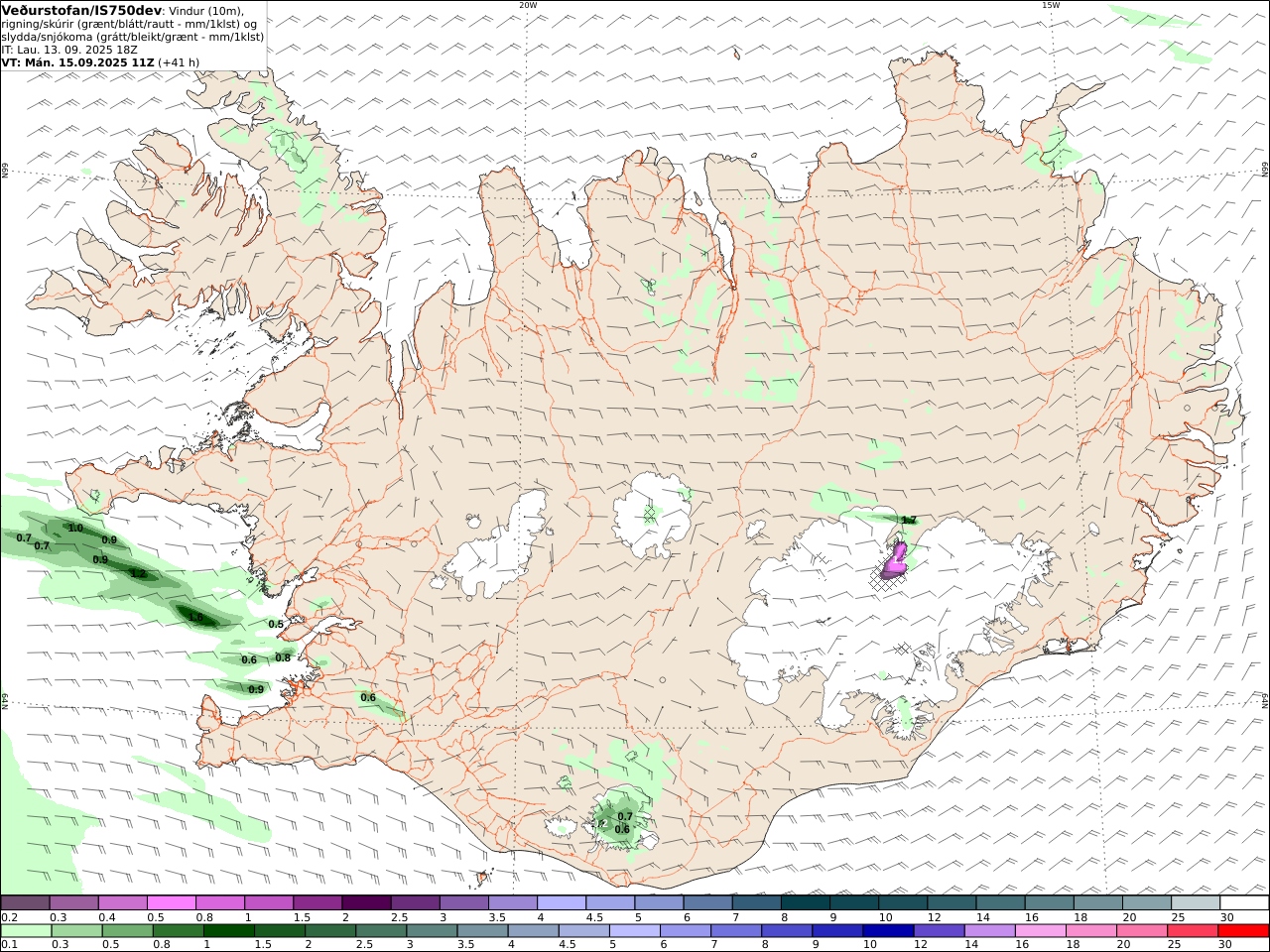Click the (+41 h) forecast offset text
This screenshot has height=952, width=1270.
coord(179,62)
